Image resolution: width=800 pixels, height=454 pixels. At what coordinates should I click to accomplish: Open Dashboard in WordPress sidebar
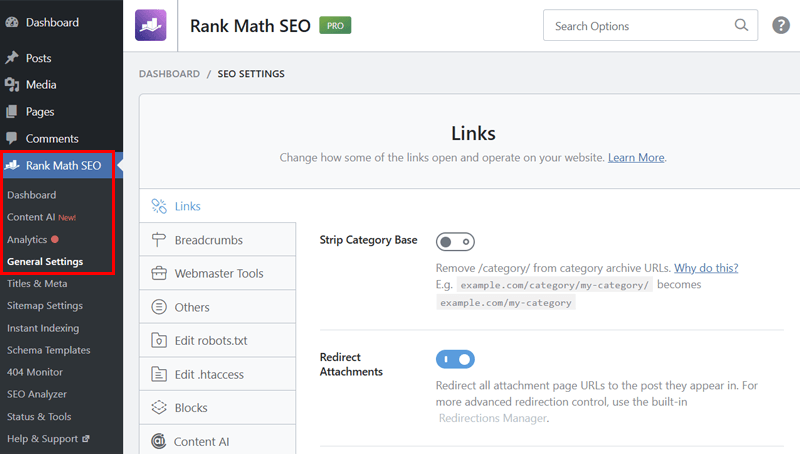tap(52, 22)
